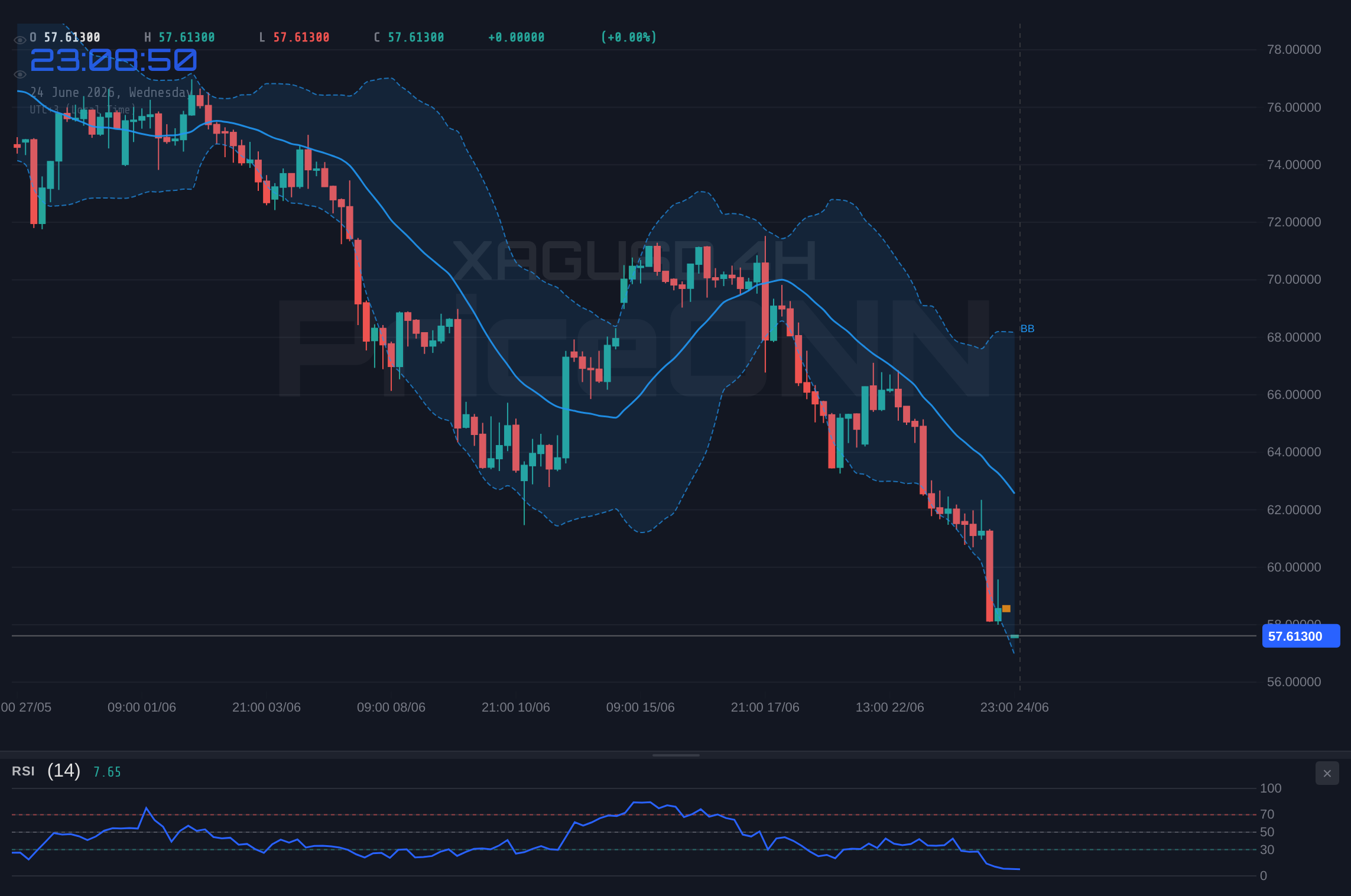Click the +0.00000 change value
Screen dimensions: 1351x896
516,38
